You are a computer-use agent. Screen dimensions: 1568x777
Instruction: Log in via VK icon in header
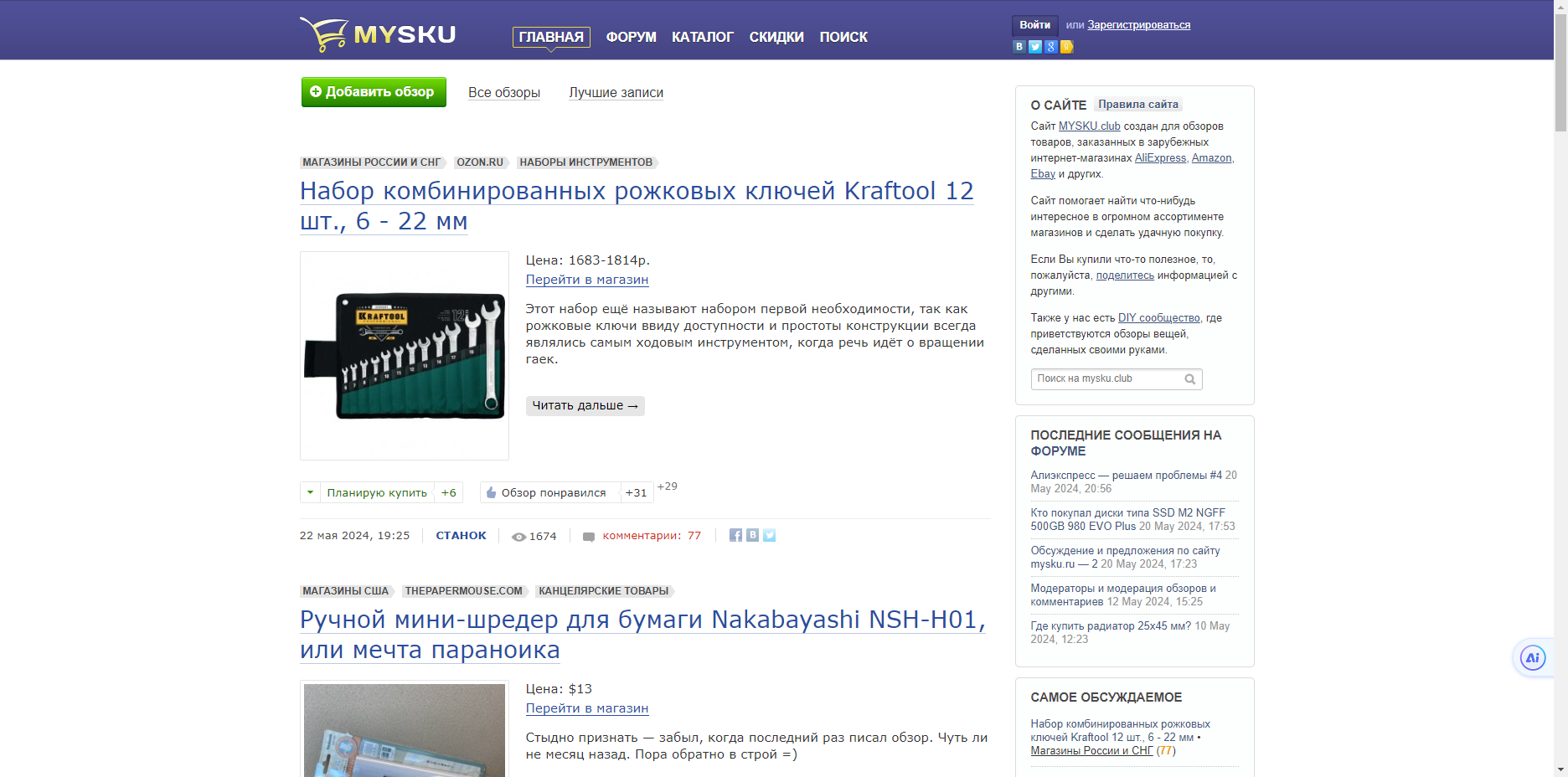click(x=1019, y=47)
